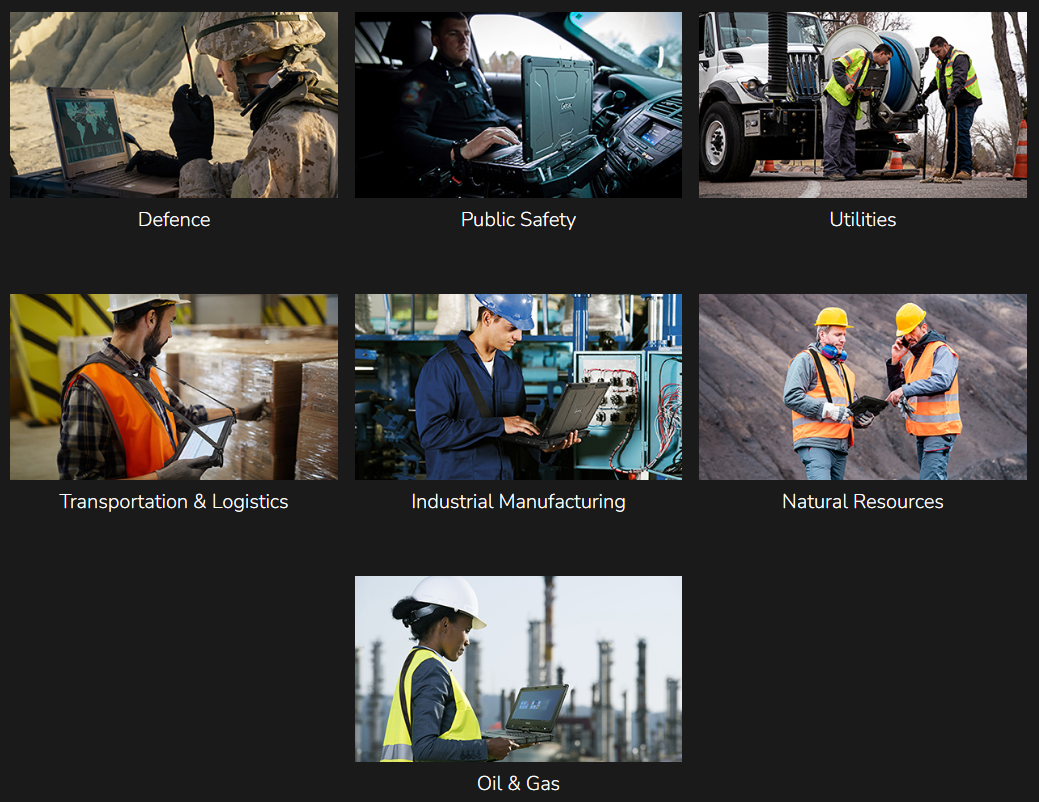The image size is (1039, 802).
Task: Open the Transportation & Logistics warehouse image
Action: pos(173,387)
